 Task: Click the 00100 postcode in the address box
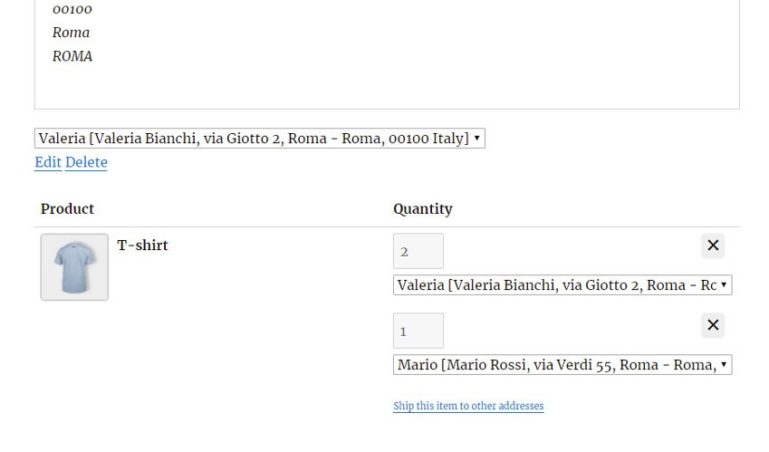(73, 9)
